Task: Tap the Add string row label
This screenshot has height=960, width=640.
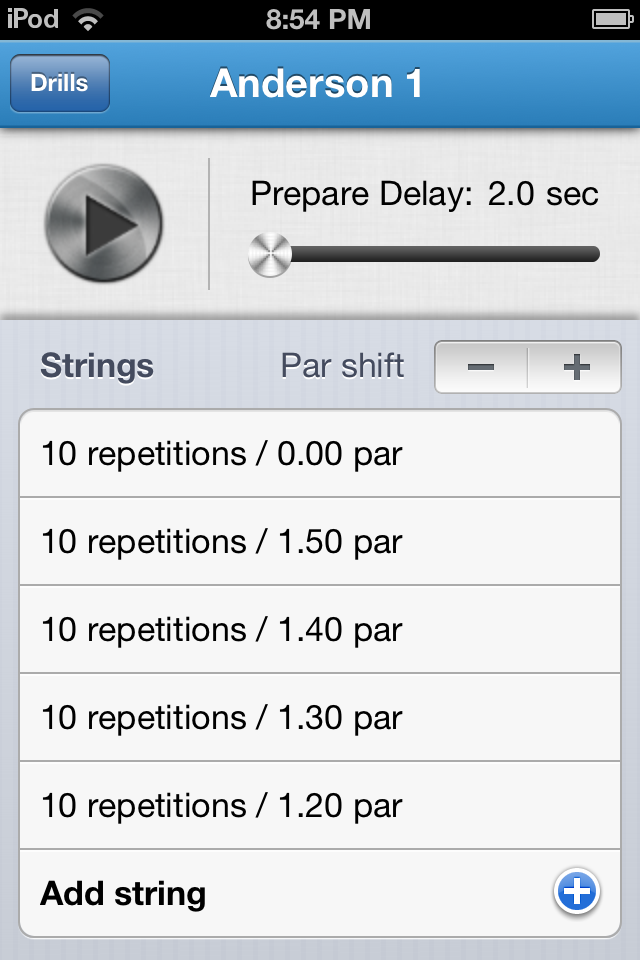Action: click(123, 893)
